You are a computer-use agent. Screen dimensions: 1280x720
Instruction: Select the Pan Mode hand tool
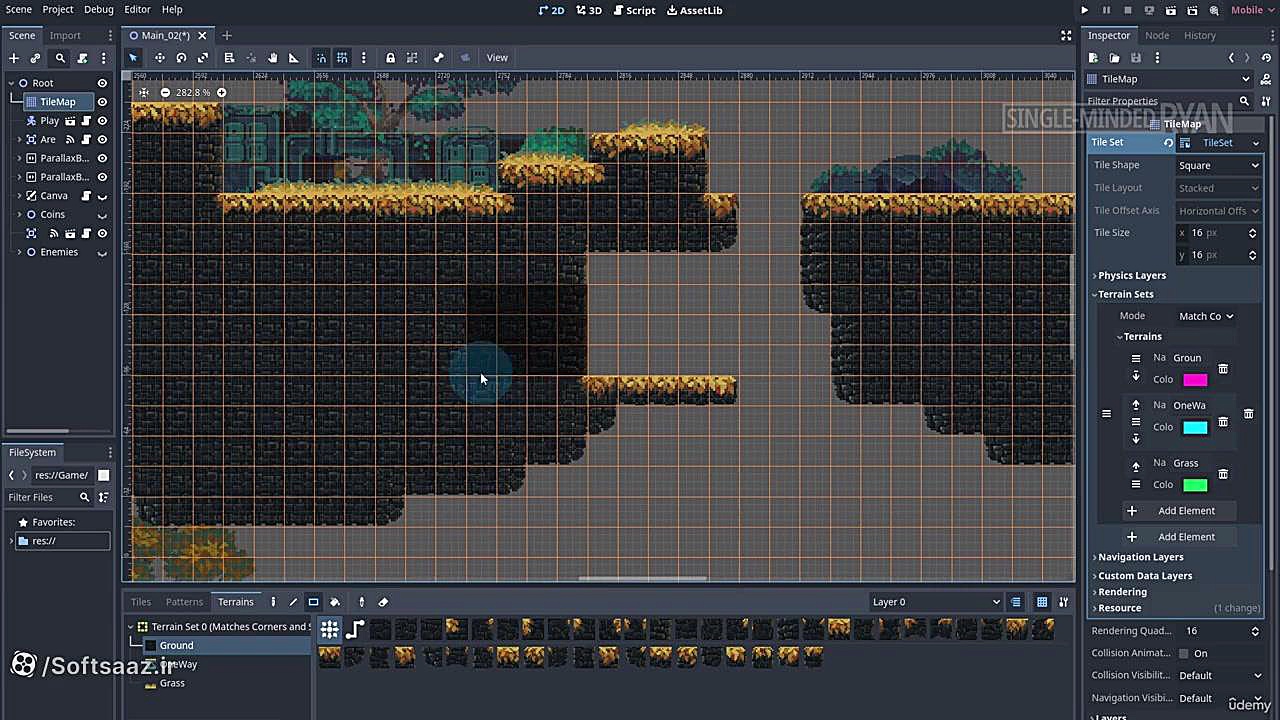[x=272, y=58]
